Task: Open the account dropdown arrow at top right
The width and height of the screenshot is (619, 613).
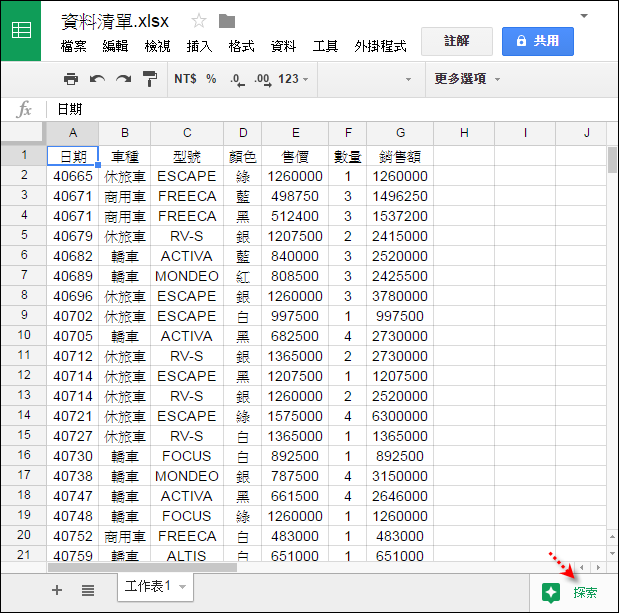Action: 584,16
